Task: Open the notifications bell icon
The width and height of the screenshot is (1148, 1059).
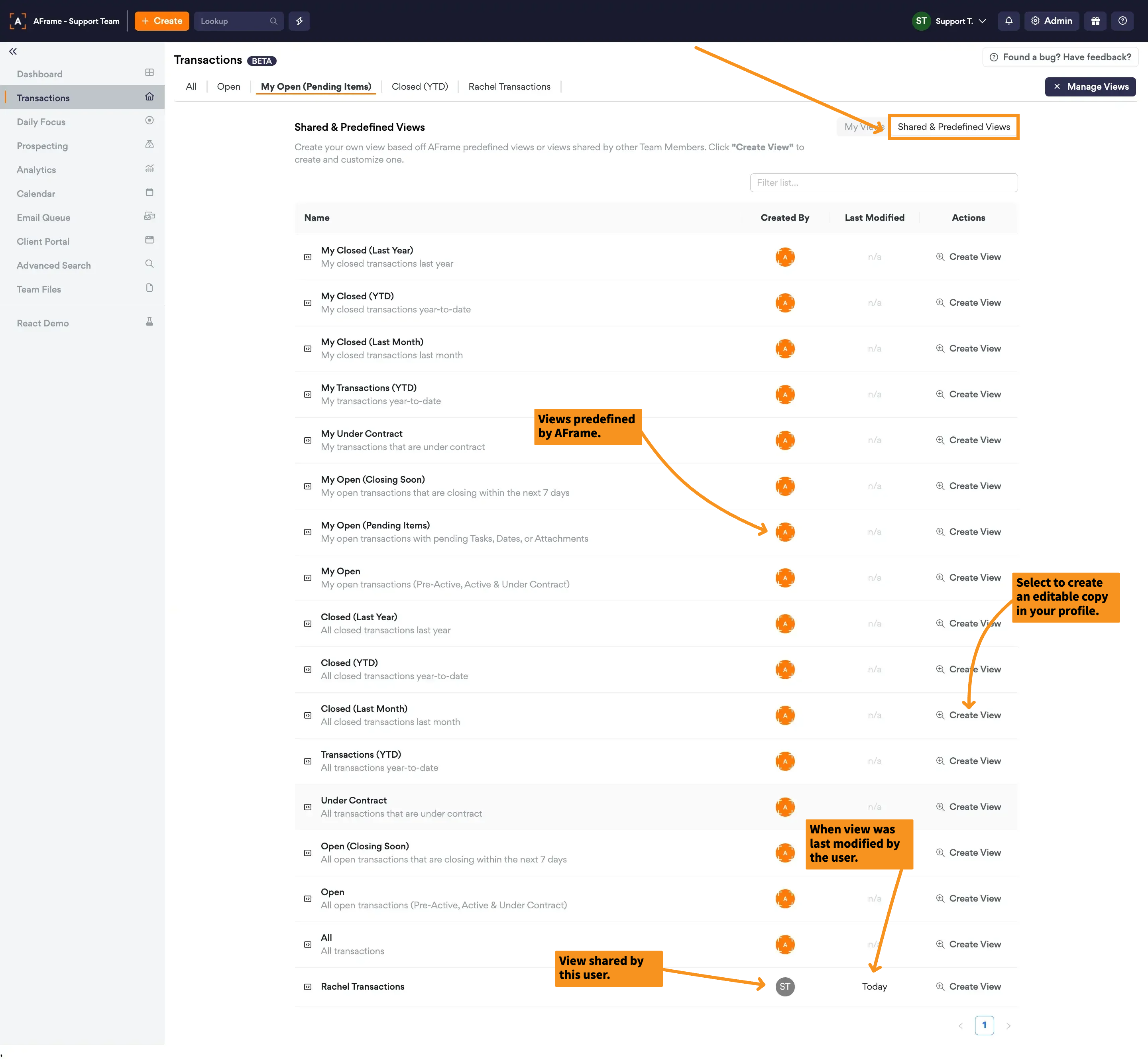Action: (x=1009, y=21)
